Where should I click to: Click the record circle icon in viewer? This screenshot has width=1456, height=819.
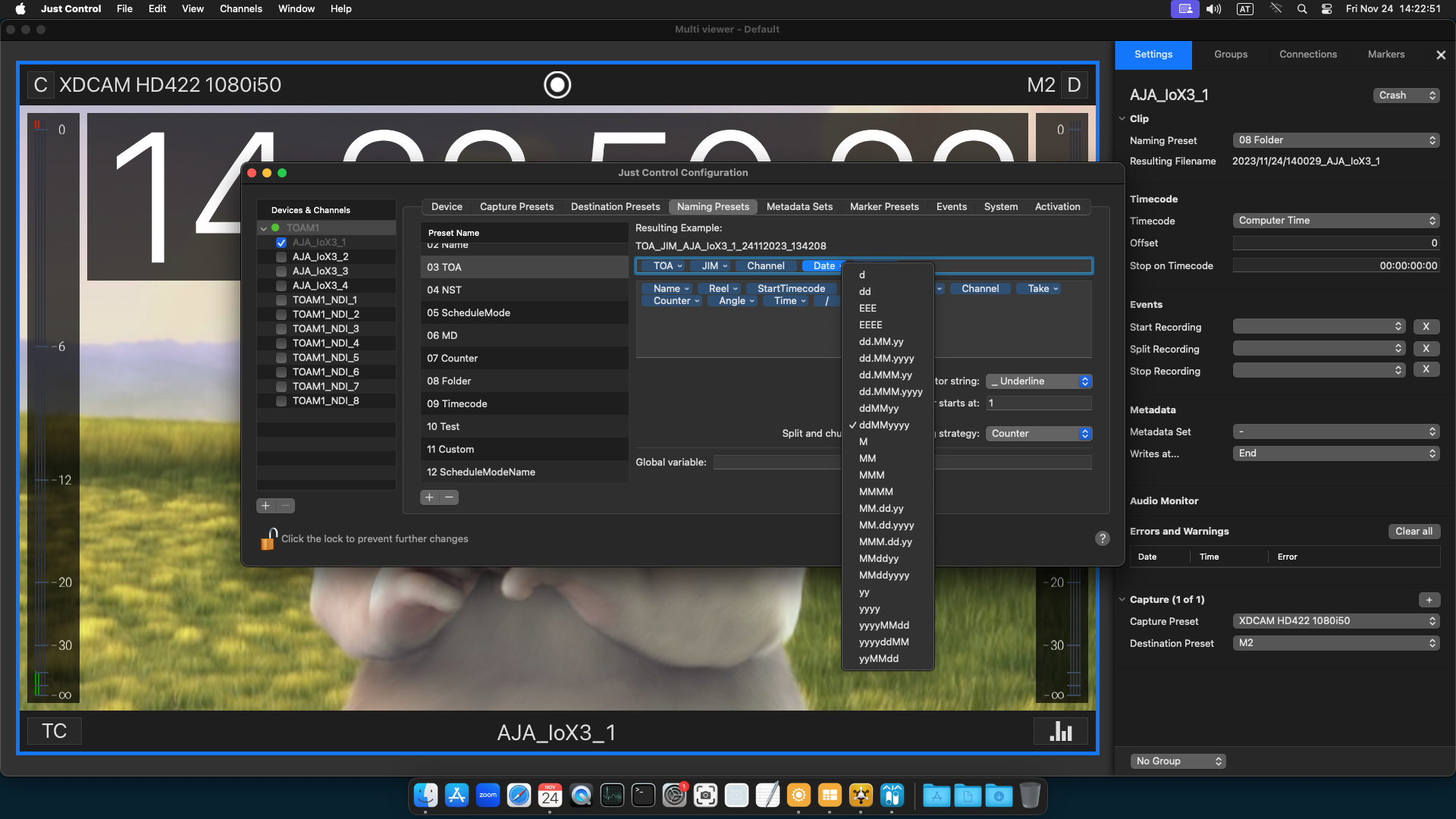coord(557,85)
